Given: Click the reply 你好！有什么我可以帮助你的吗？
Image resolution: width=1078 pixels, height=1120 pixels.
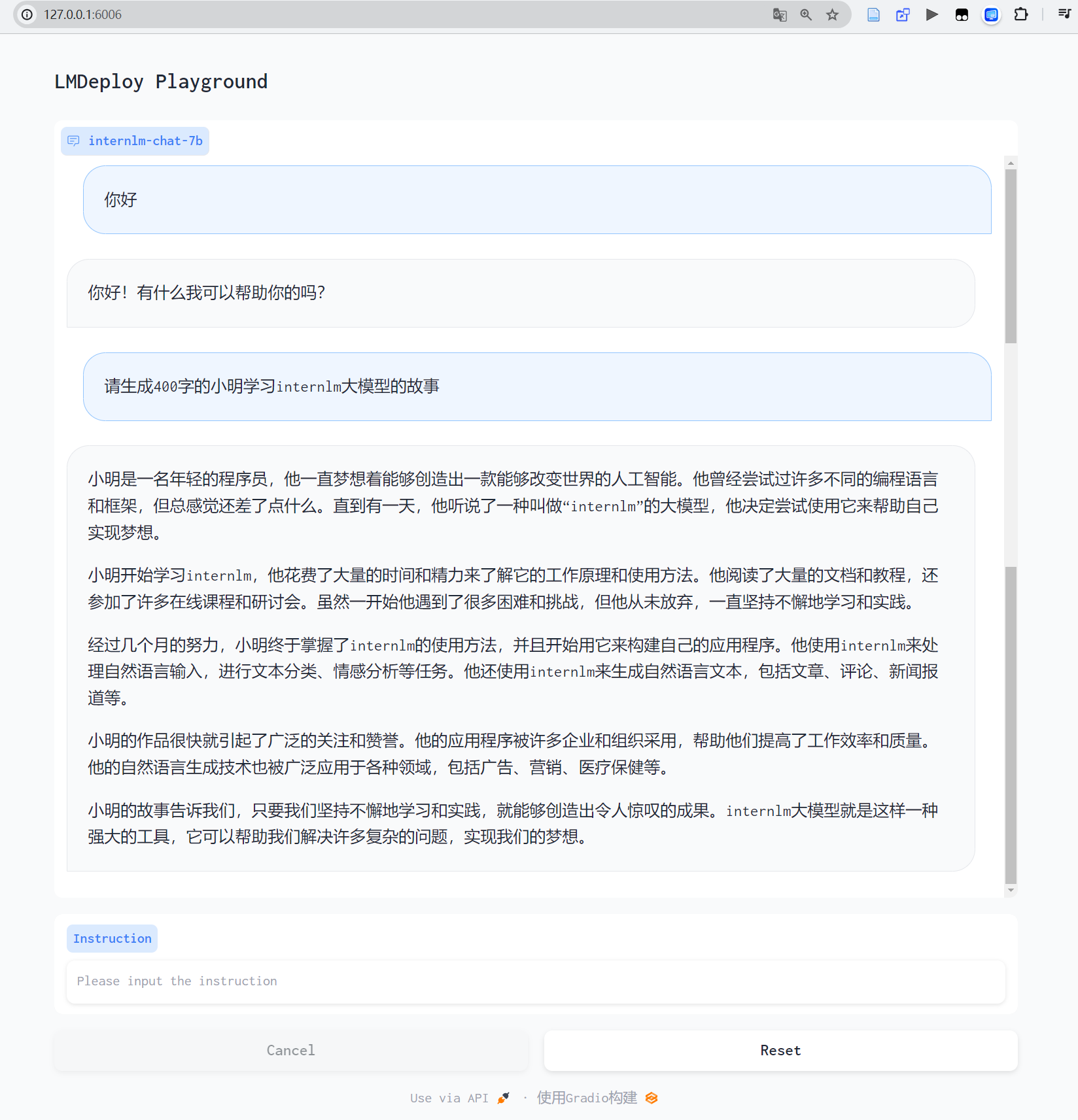Looking at the screenshot, I should tap(521, 293).
